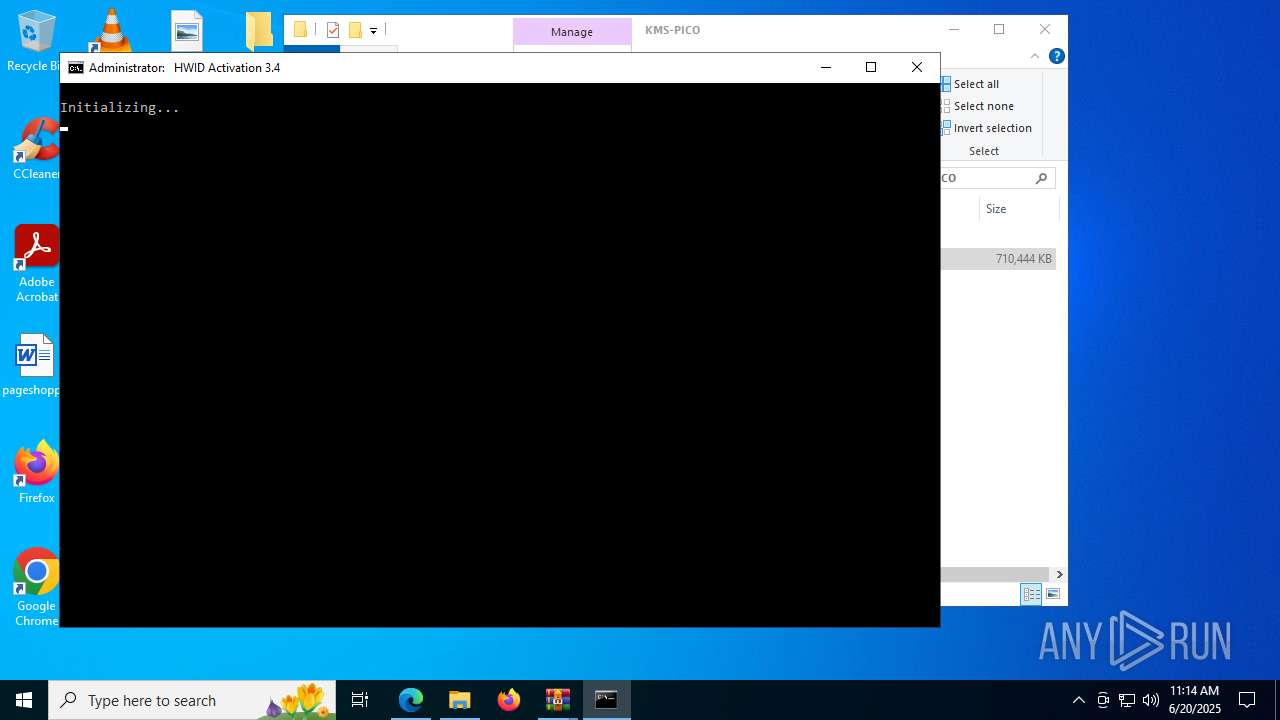Open the taskbar clock and date
This screenshot has width=1280, height=720.
[x=1195, y=700]
